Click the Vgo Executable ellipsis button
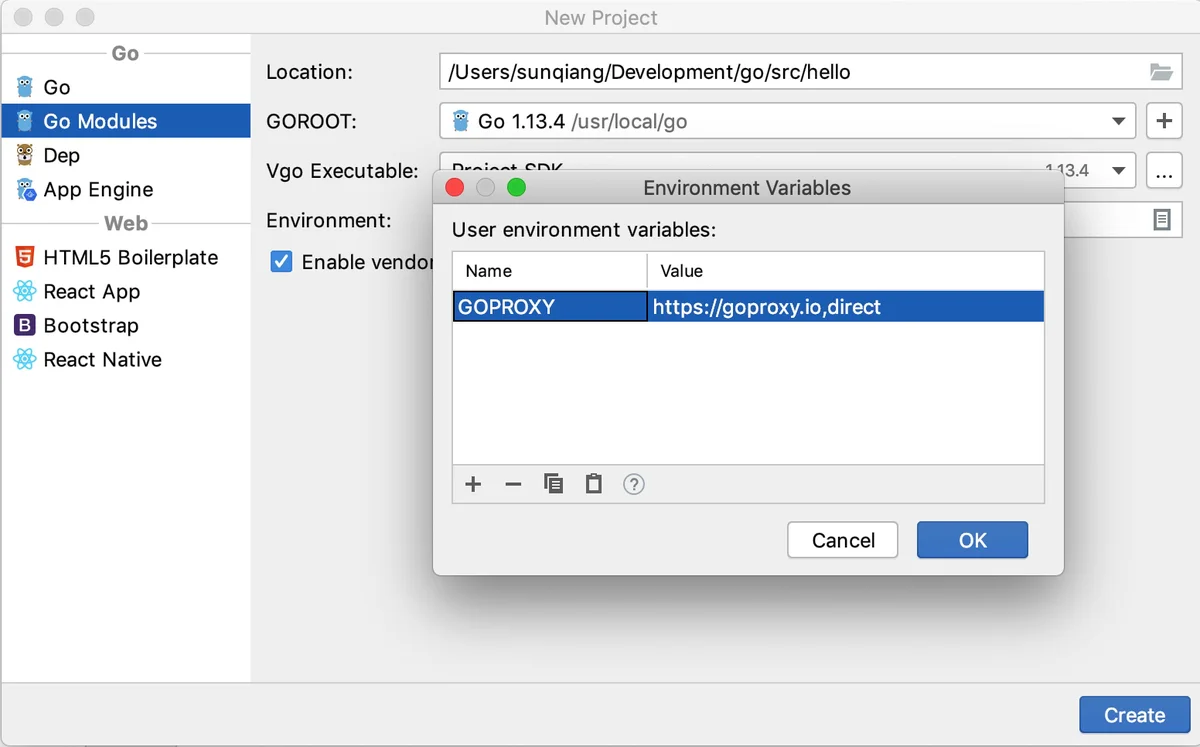 click(1164, 170)
